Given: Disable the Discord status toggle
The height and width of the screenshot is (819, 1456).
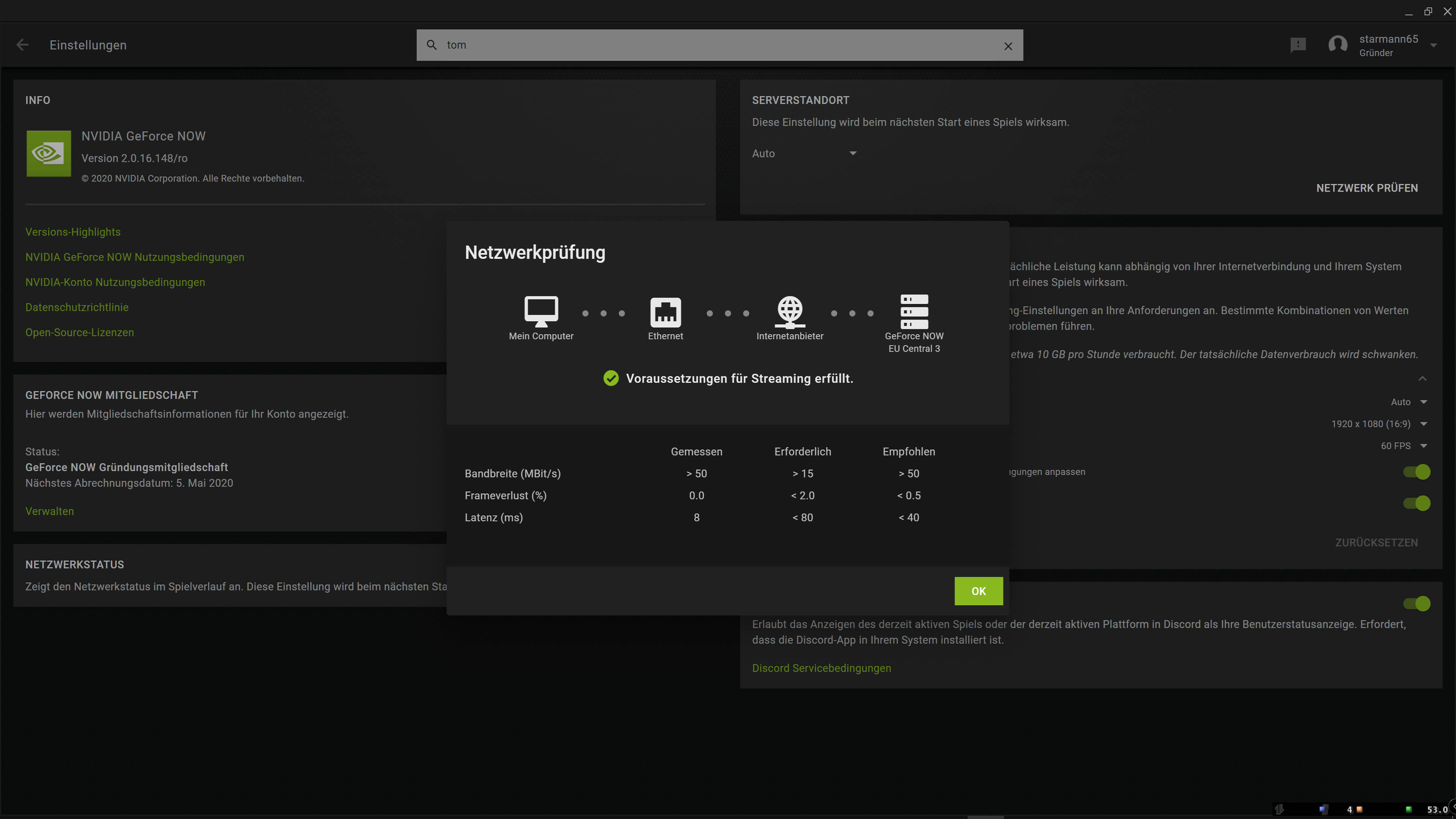Looking at the screenshot, I should point(1417,604).
